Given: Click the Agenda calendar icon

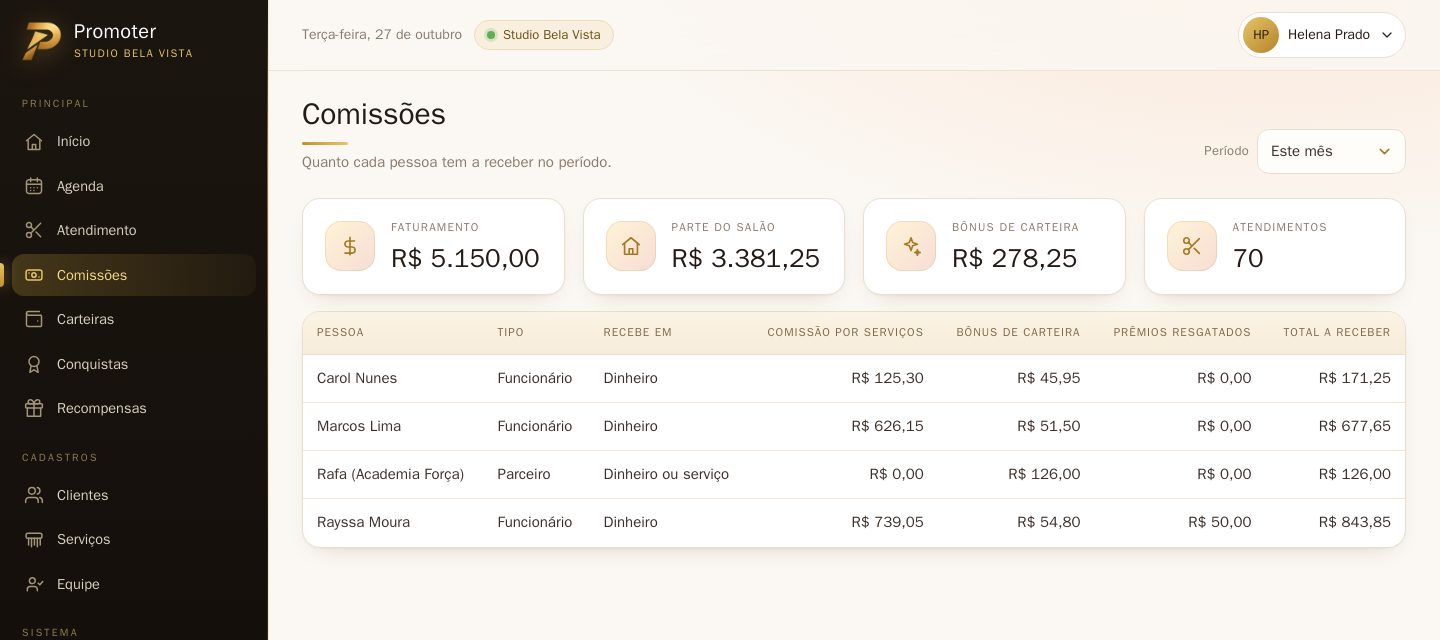Looking at the screenshot, I should (x=34, y=186).
